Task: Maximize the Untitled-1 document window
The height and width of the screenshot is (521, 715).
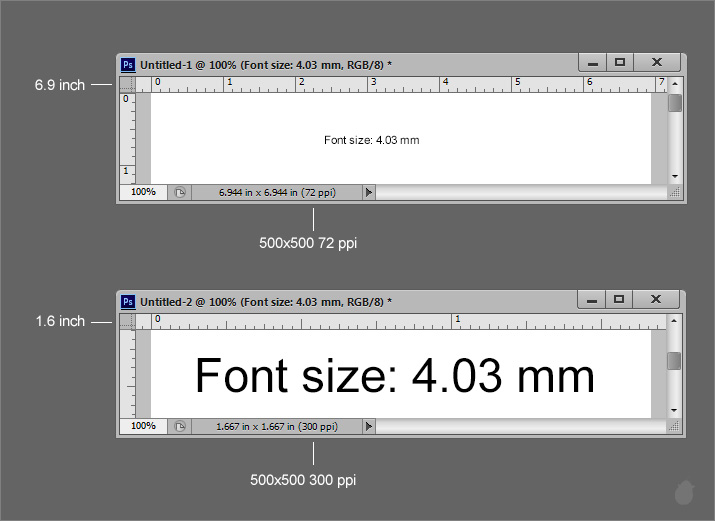Action: click(x=620, y=62)
